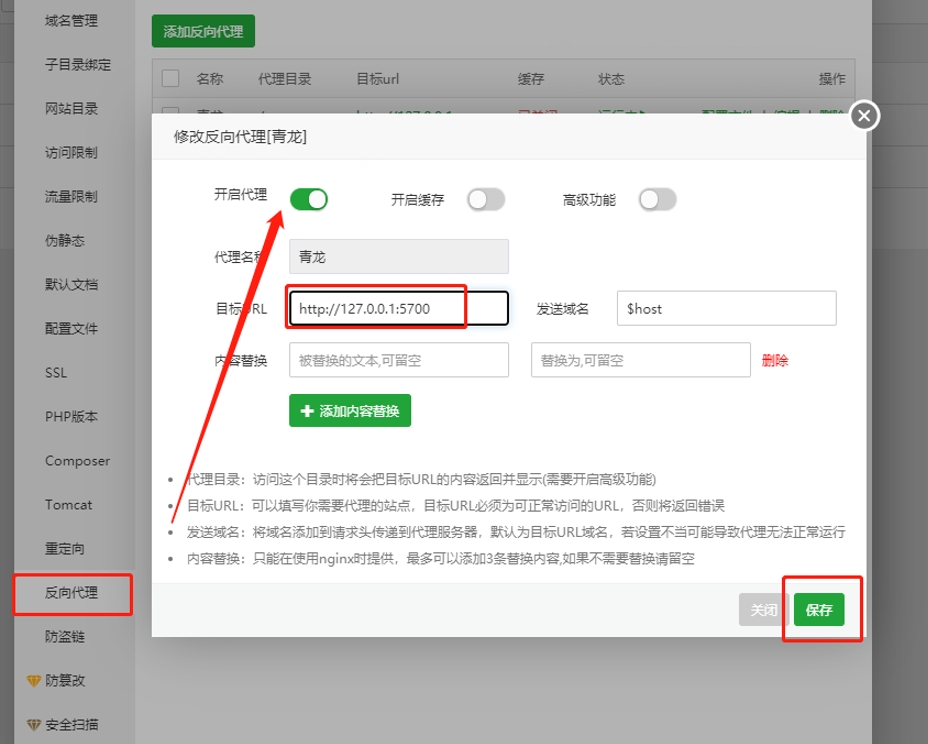Click the red 删除 link
928x744 pixels.
pos(775,361)
